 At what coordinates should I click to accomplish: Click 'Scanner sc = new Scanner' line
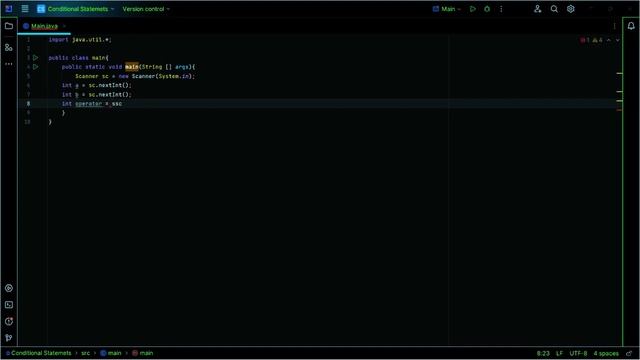pos(135,76)
